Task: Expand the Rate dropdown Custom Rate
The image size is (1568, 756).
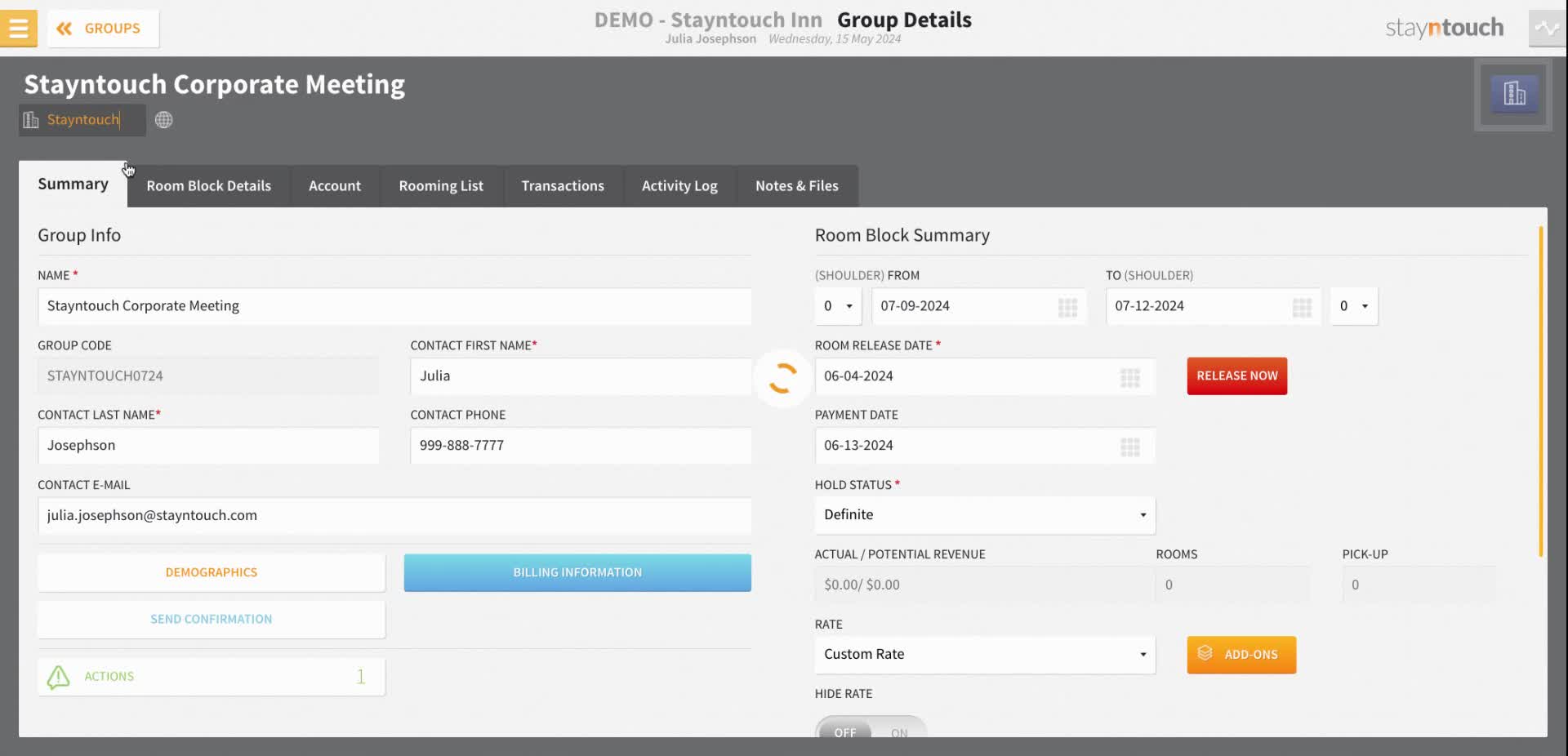Action: [x=985, y=655]
